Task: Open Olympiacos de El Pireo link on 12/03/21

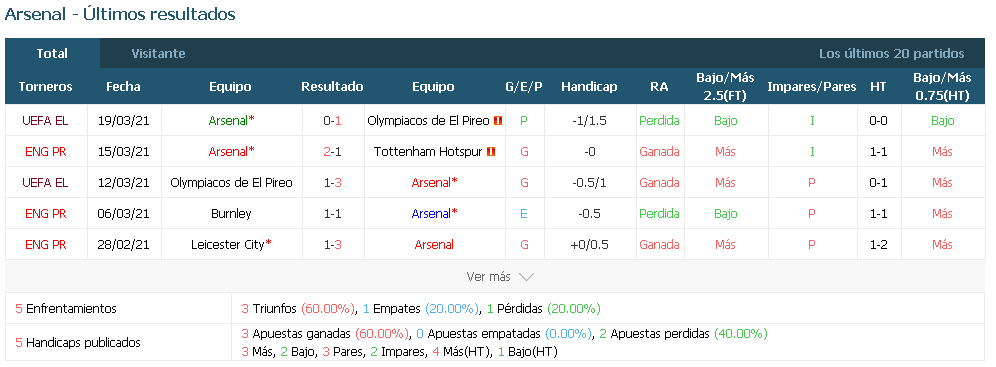Action: pyautogui.click(x=231, y=183)
